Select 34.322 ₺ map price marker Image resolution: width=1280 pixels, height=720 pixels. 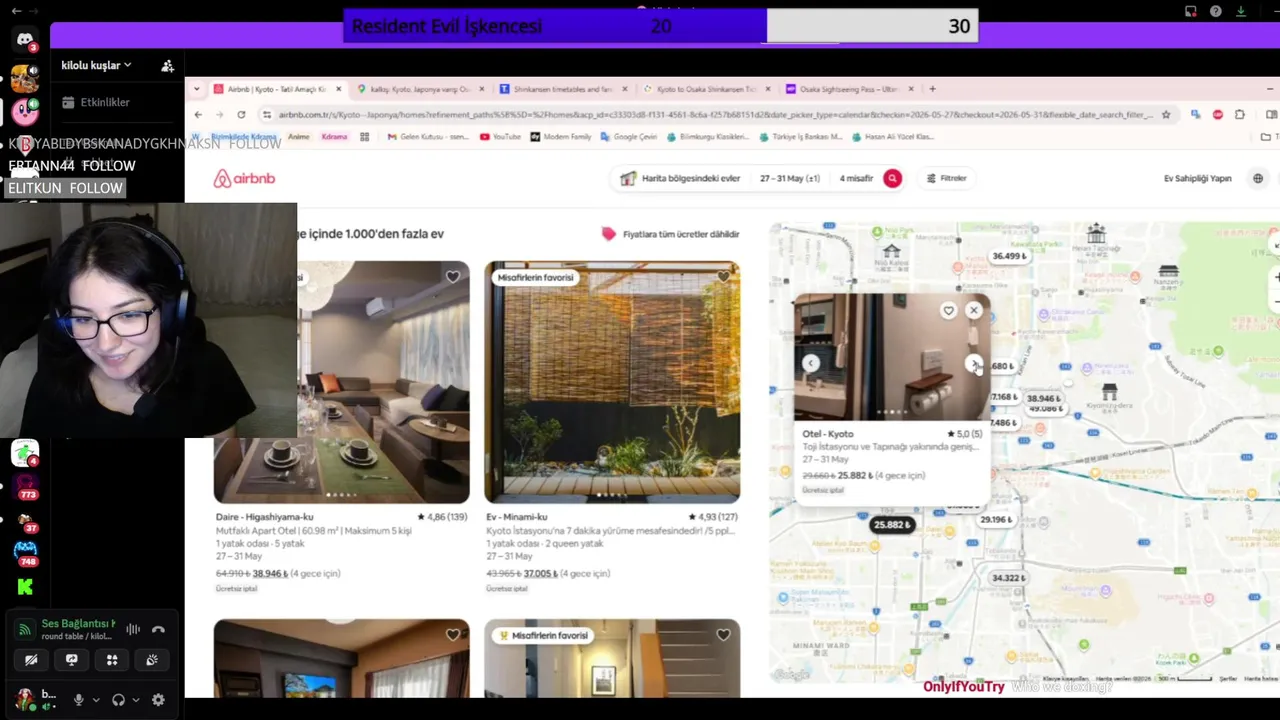coord(1009,578)
